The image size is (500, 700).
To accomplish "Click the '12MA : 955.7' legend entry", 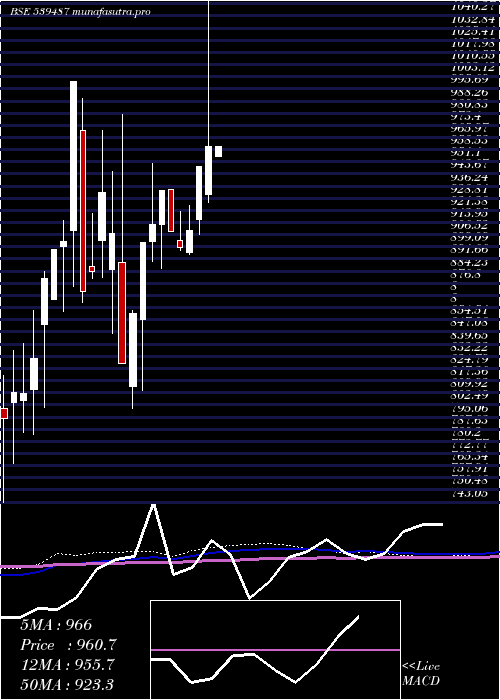I will pos(67,665).
